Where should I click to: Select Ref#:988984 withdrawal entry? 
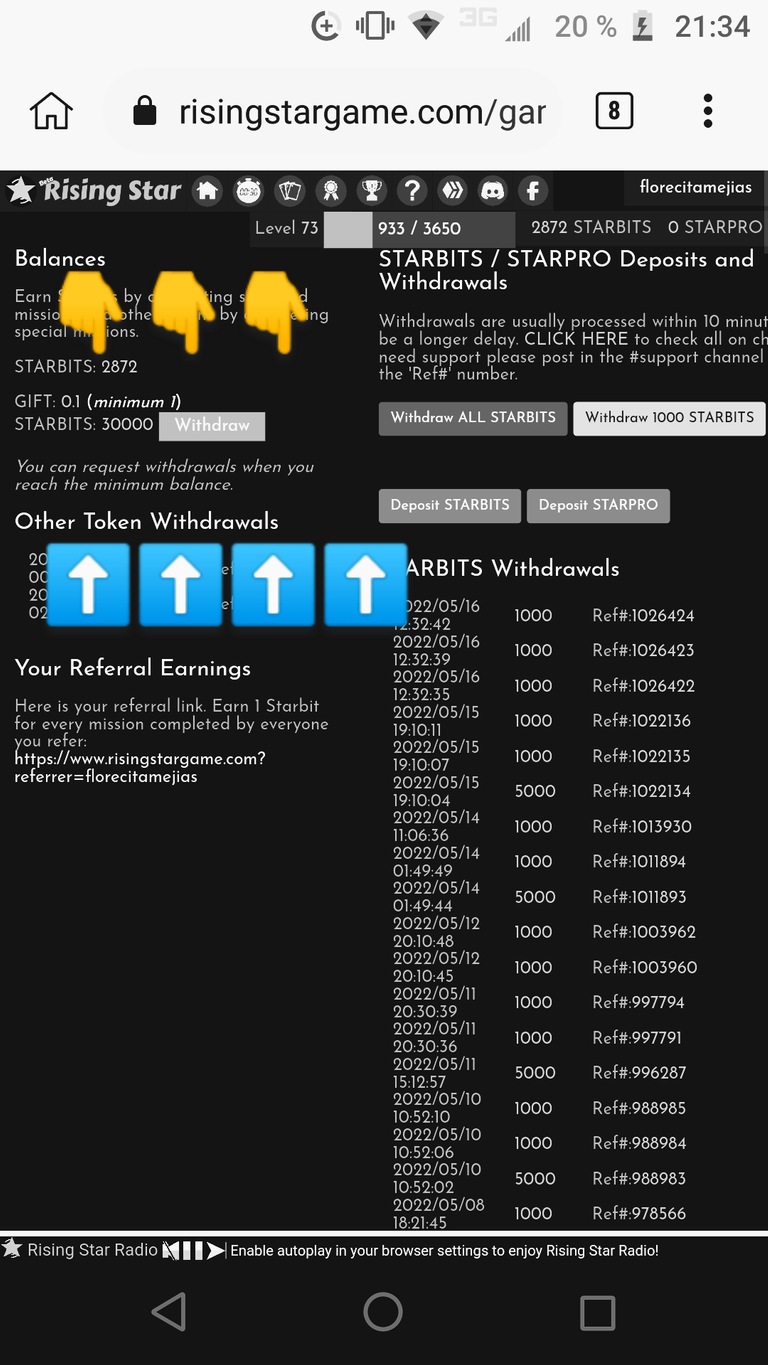(639, 1144)
